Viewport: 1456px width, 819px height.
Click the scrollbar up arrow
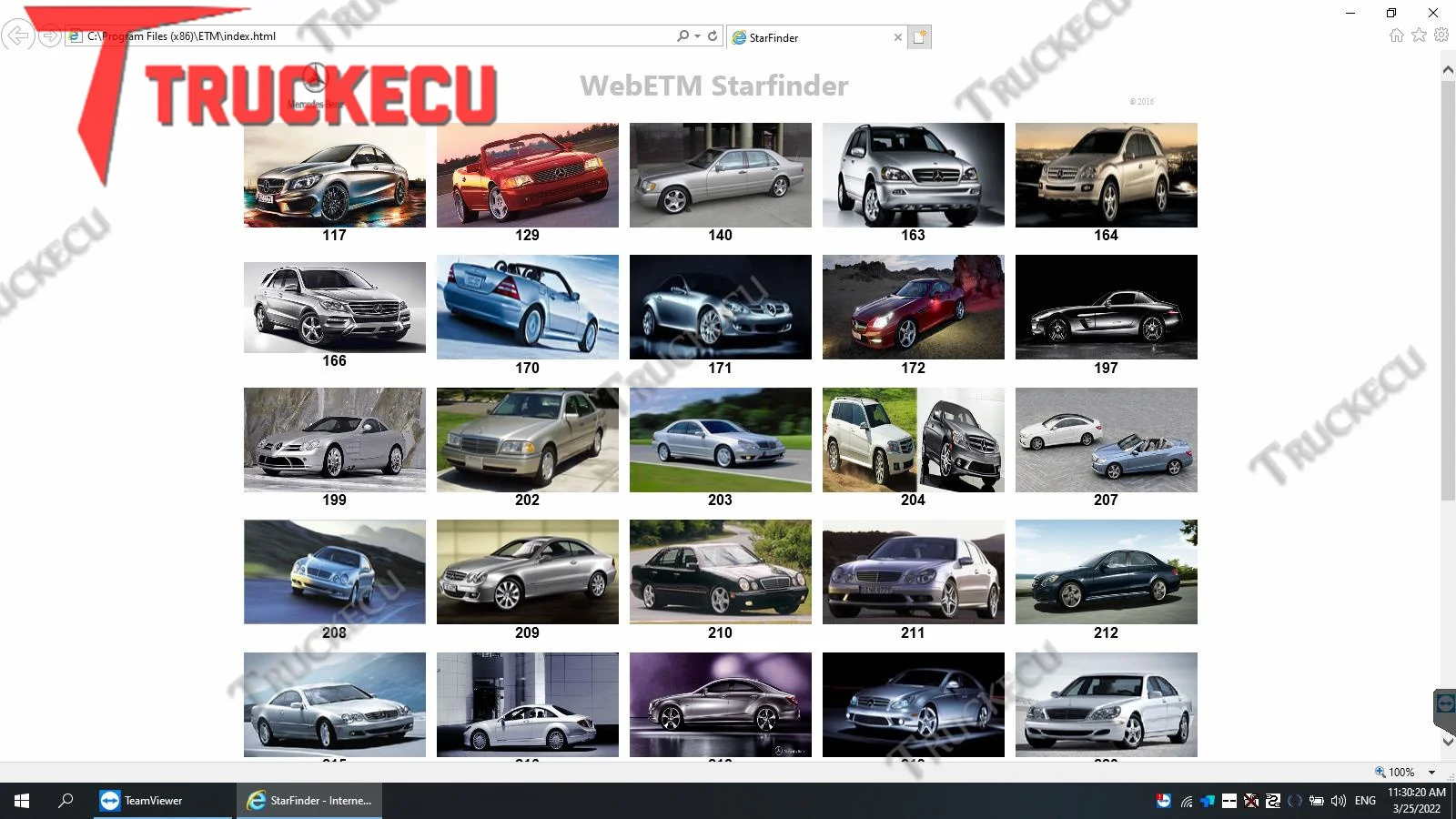click(1448, 69)
